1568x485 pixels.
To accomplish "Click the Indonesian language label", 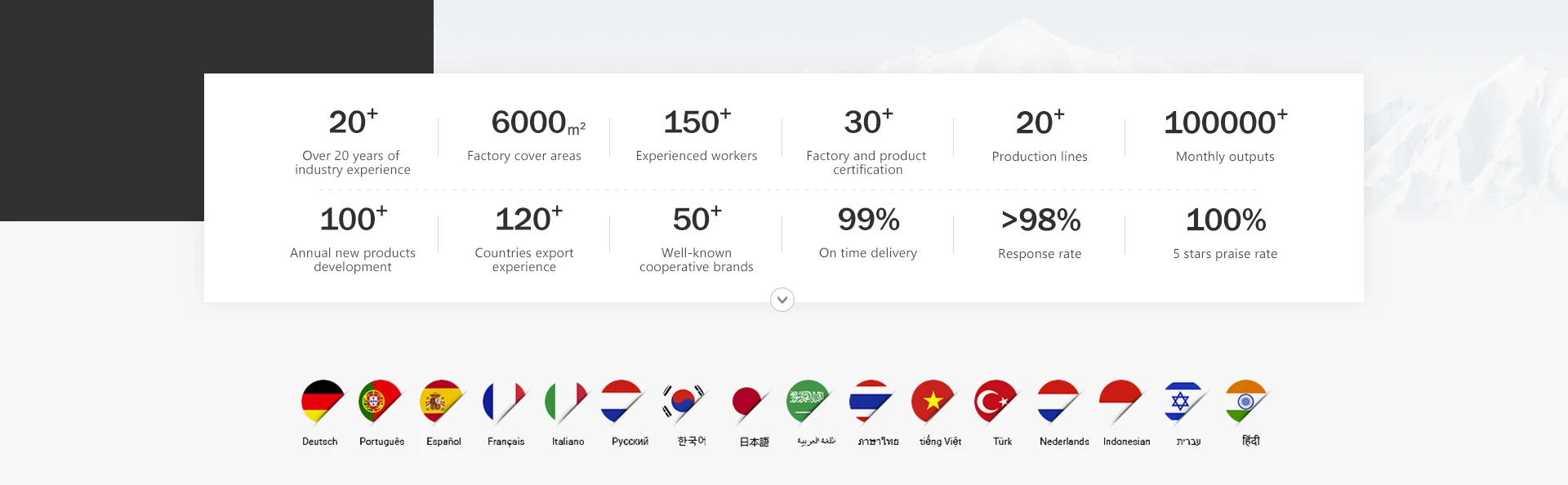I will point(1126,442).
